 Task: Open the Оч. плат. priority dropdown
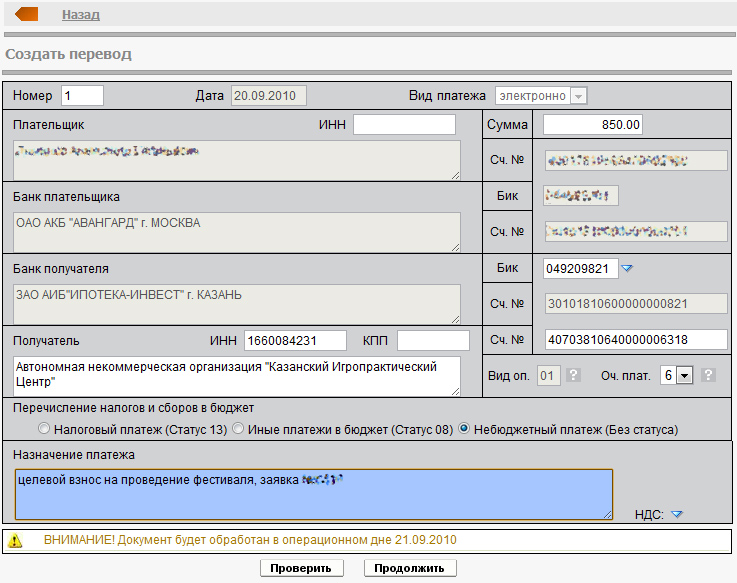pyautogui.click(x=677, y=375)
